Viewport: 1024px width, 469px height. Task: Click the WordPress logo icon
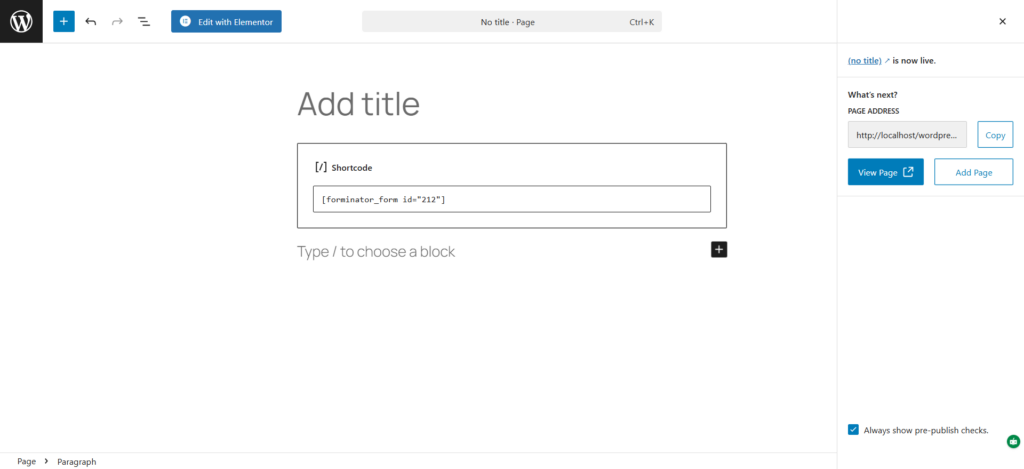point(21,21)
